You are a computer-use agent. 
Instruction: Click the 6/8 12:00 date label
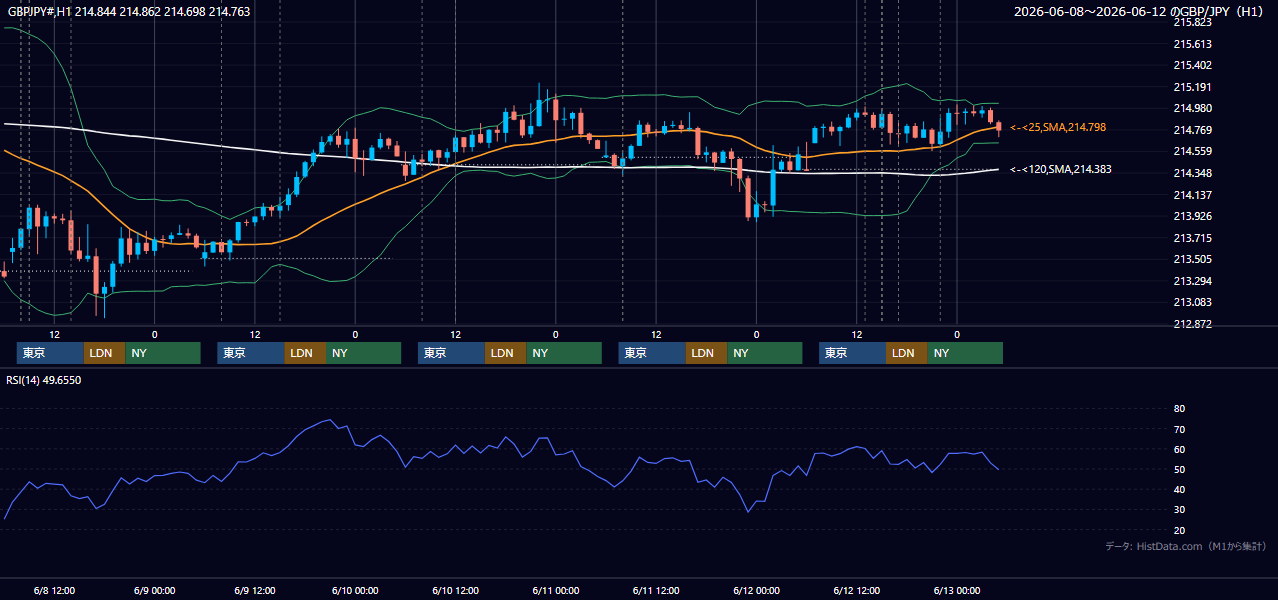(x=54, y=590)
